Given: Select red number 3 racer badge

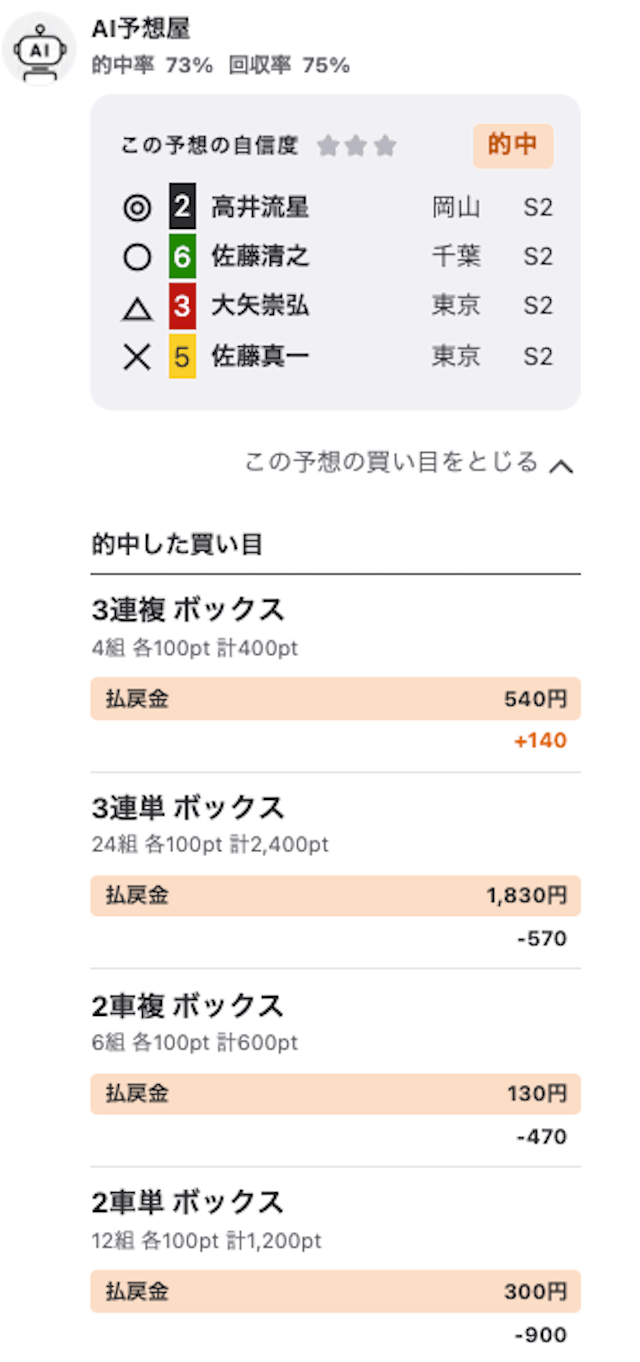Looking at the screenshot, I should pyautogui.click(x=182, y=306).
